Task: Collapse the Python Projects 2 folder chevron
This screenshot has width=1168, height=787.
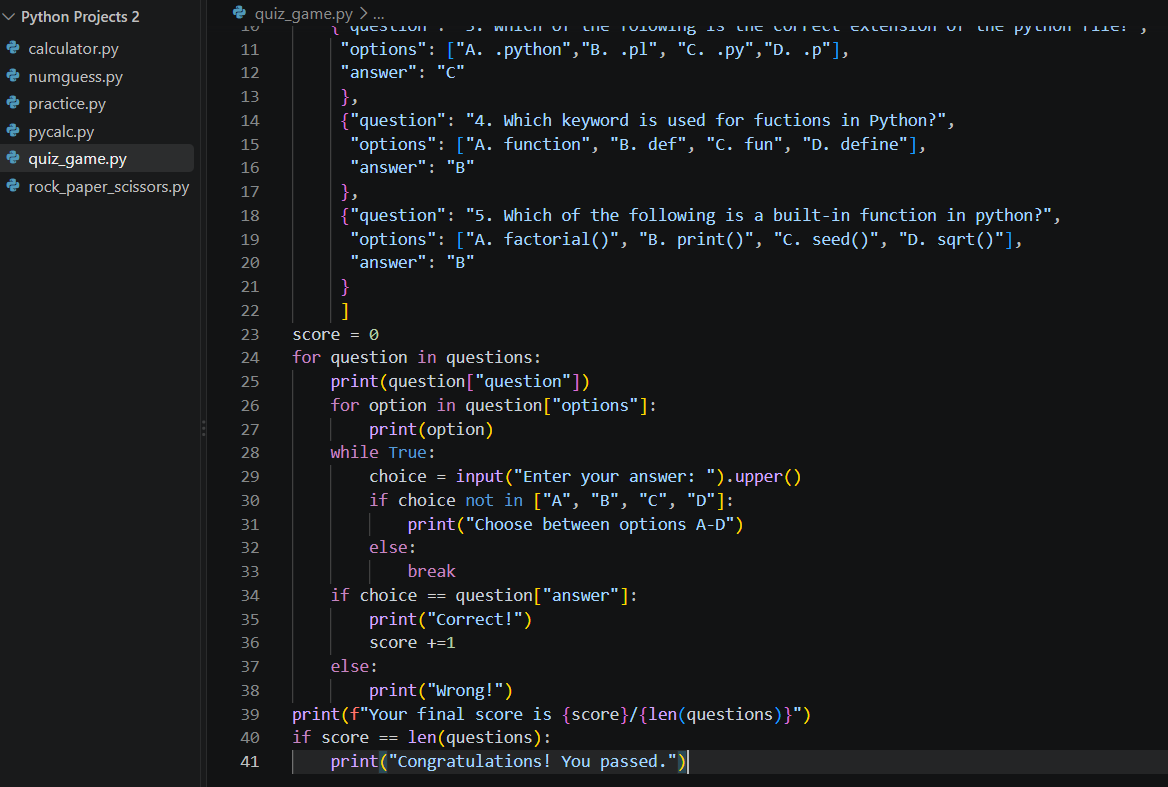Action: click(x=9, y=16)
